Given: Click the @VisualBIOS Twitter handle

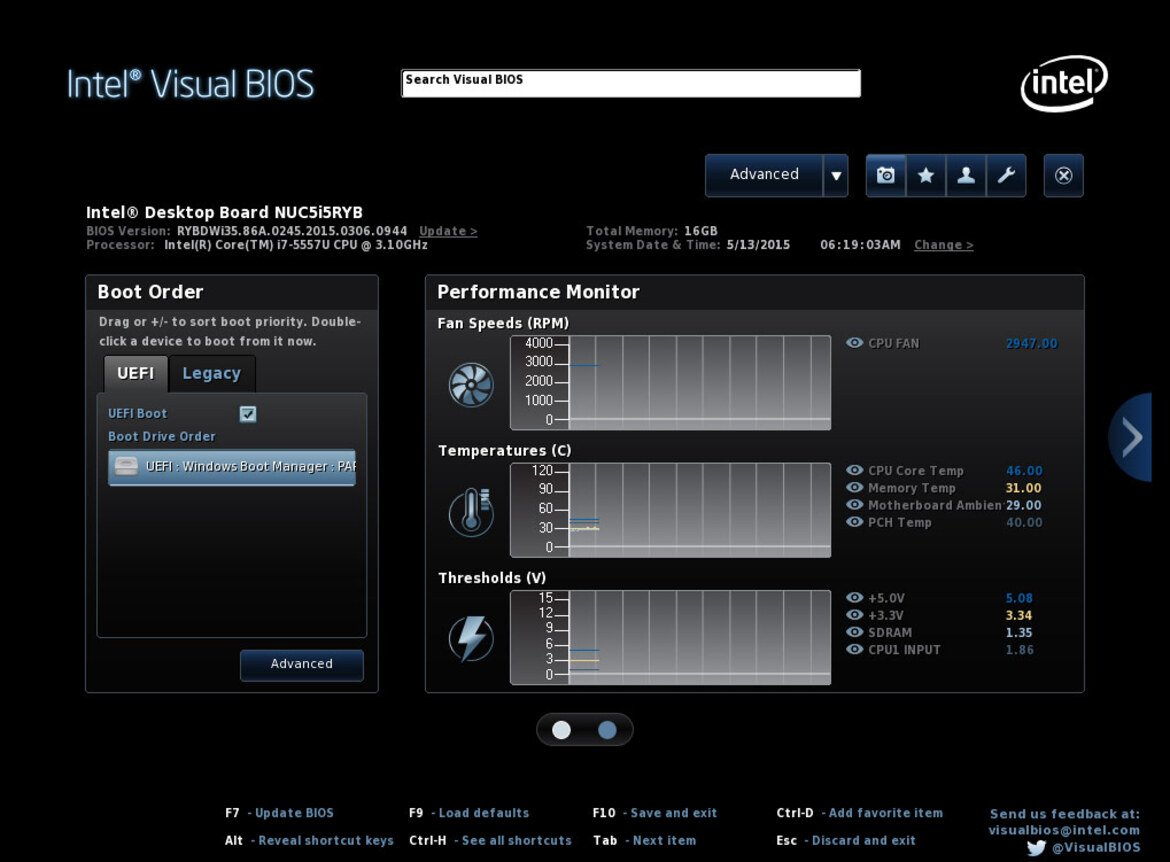Looking at the screenshot, I should [1095, 848].
